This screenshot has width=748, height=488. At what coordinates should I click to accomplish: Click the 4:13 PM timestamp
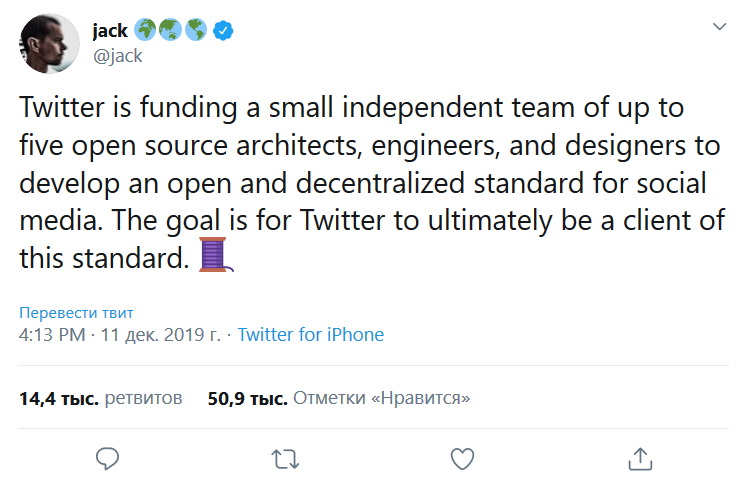click(x=51, y=335)
